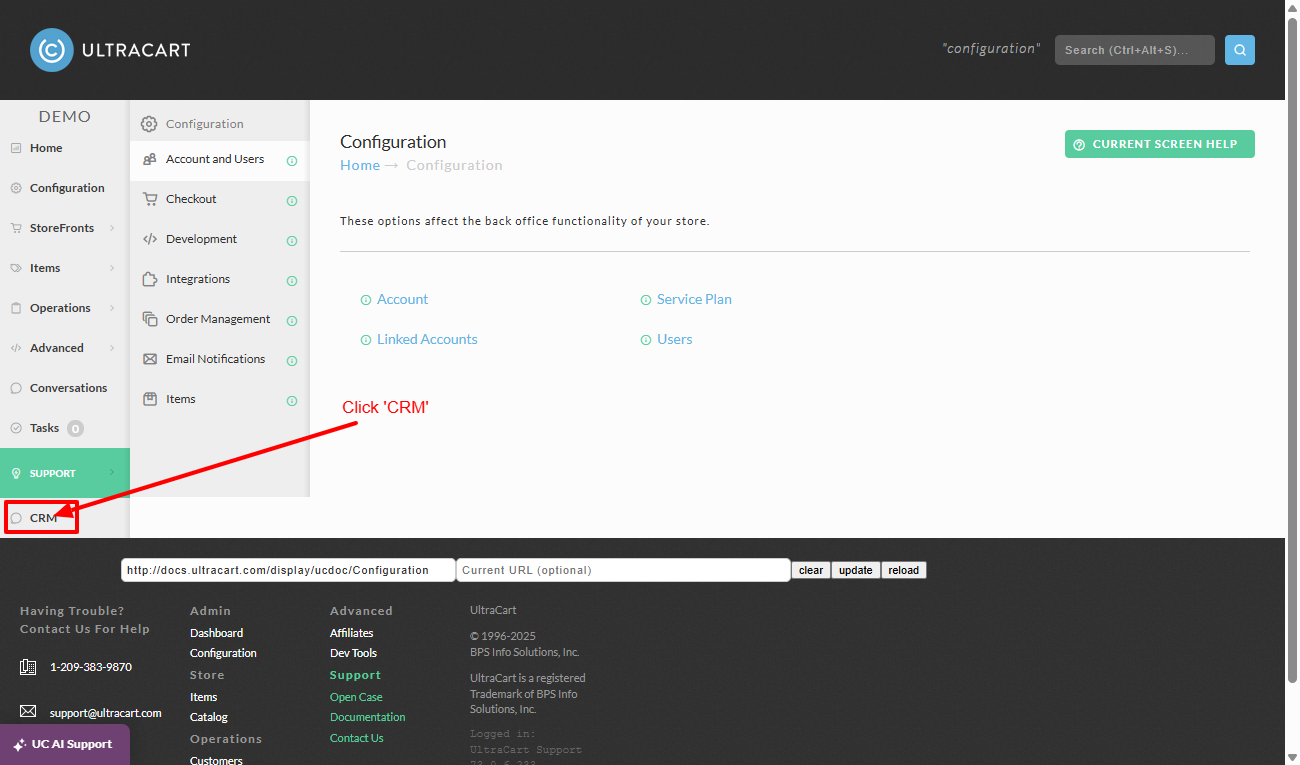Click the email envelope icon in footer

[x=28, y=712]
